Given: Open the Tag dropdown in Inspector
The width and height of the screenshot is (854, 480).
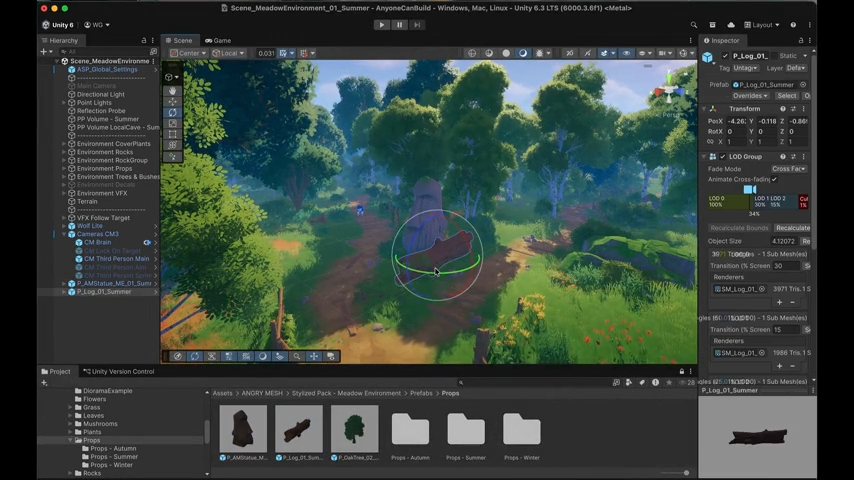Looking at the screenshot, I should tap(746, 68).
